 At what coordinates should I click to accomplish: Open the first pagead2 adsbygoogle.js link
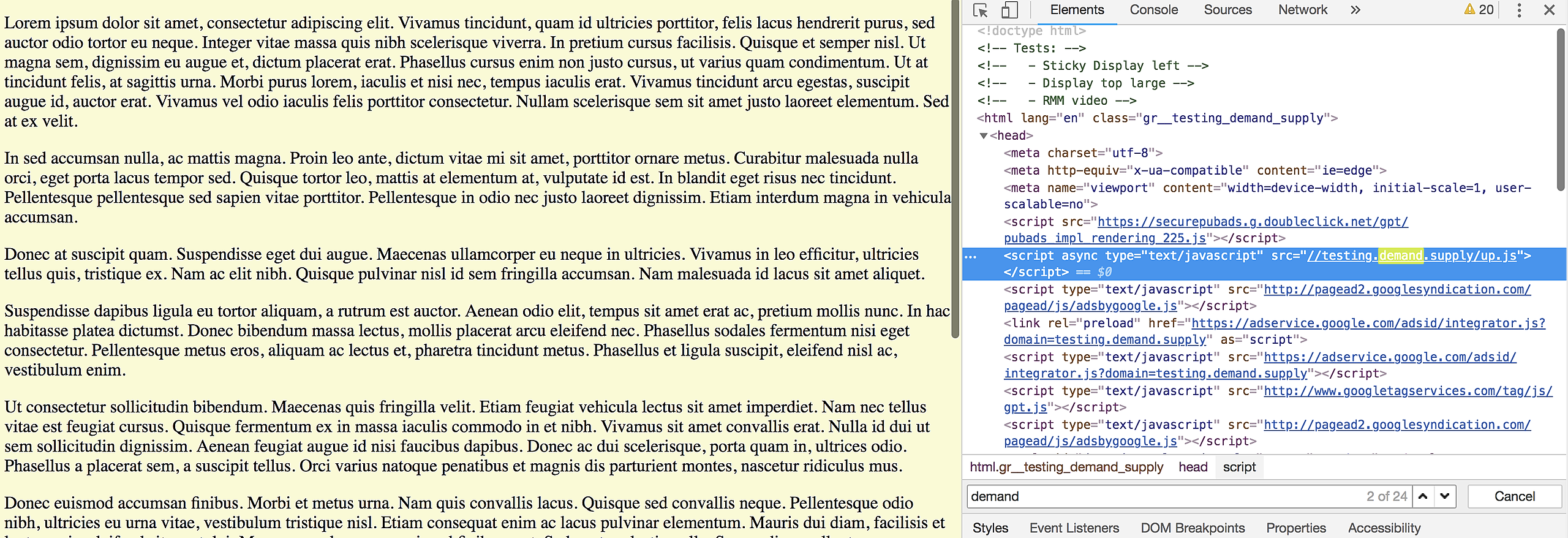1267,297
